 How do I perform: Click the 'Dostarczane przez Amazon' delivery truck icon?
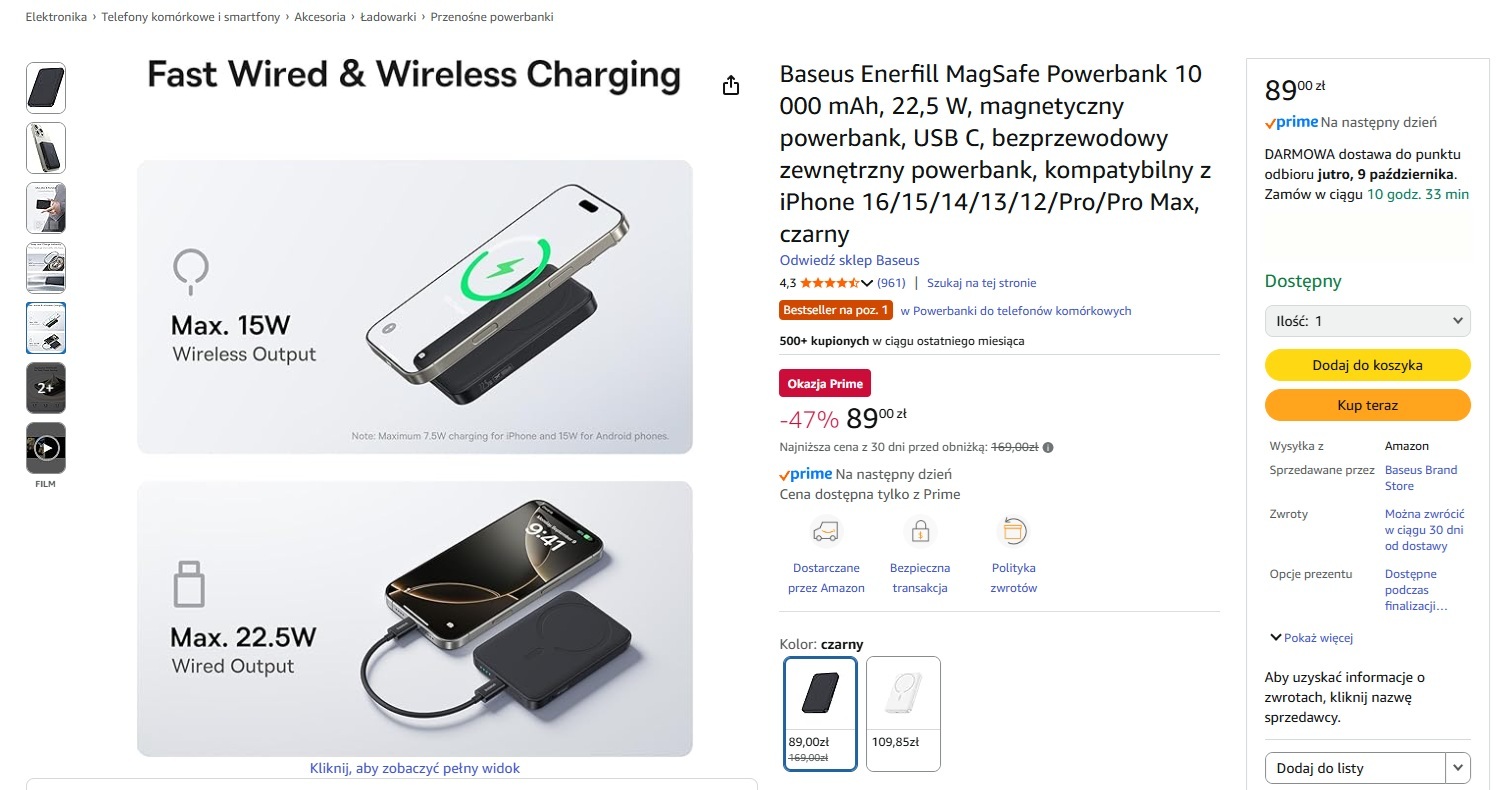tap(826, 531)
